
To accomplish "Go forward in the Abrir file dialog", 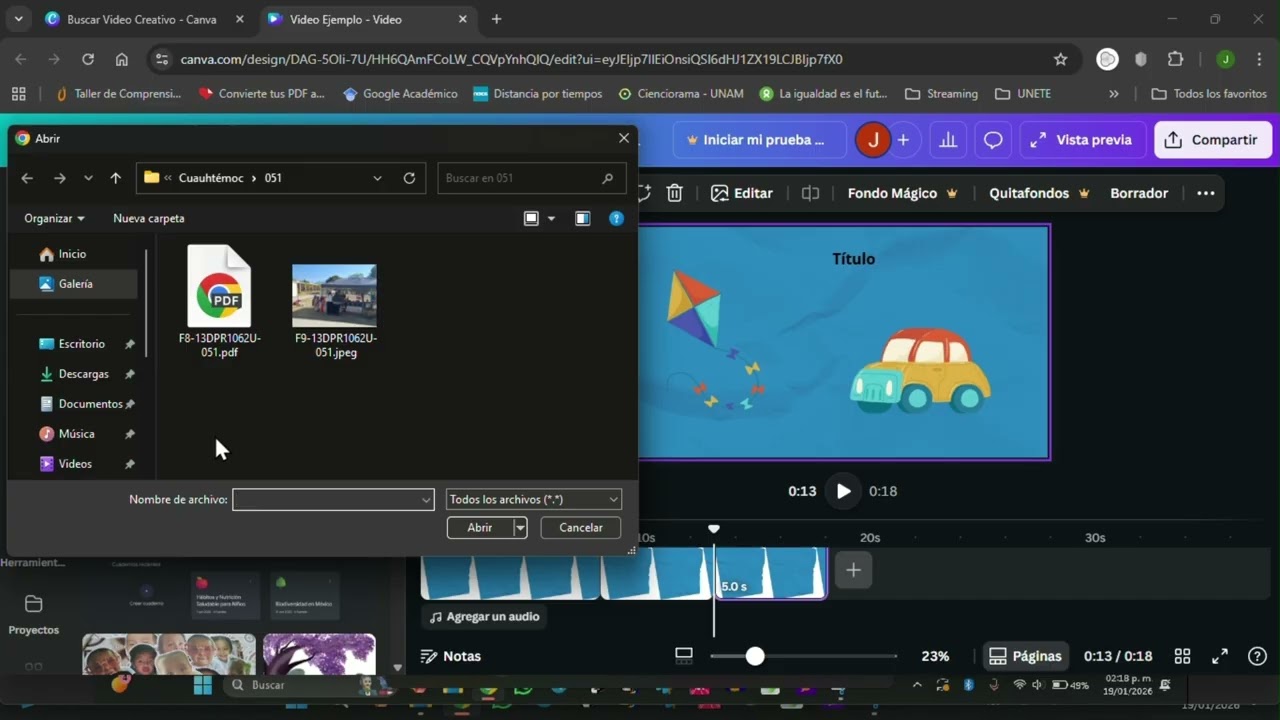I will click(60, 178).
